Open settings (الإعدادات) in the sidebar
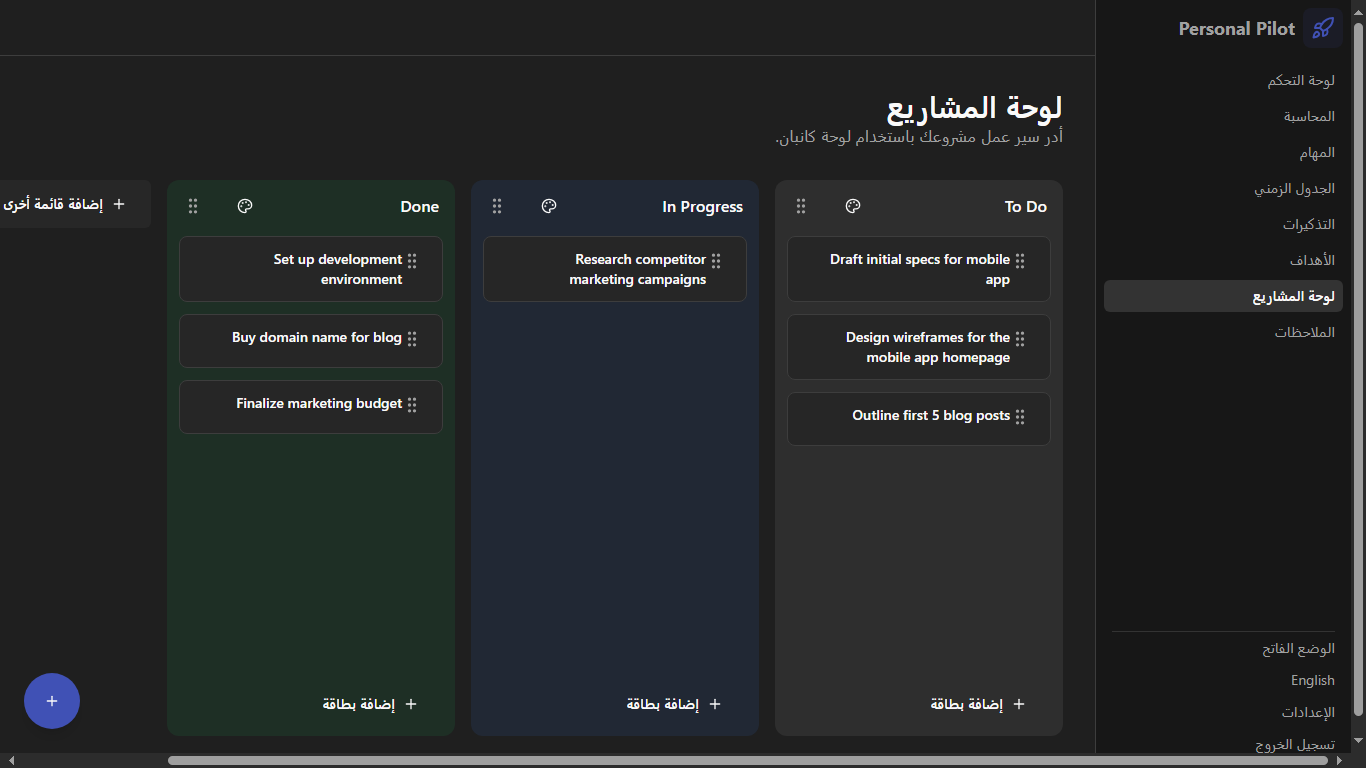1366x768 pixels. point(1308,713)
